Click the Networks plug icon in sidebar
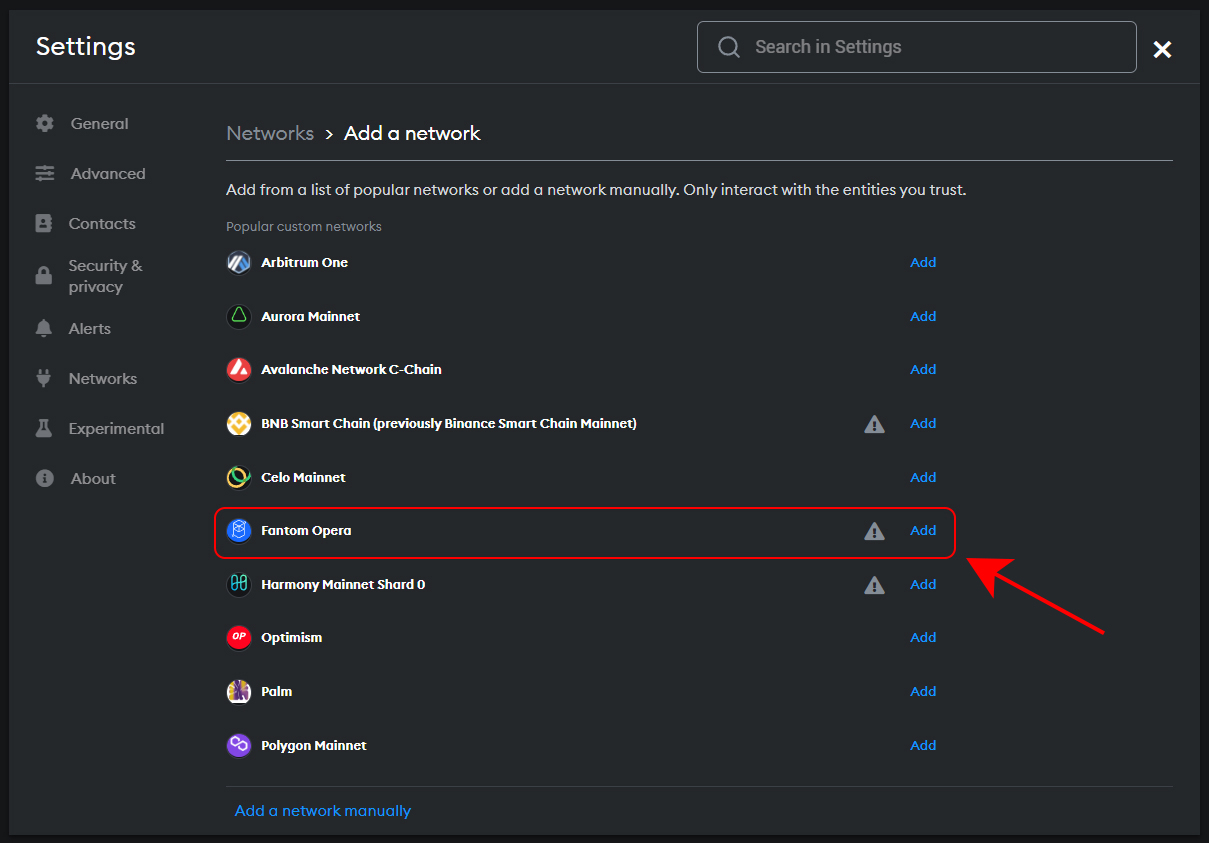This screenshot has width=1209, height=843. [43, 379]
